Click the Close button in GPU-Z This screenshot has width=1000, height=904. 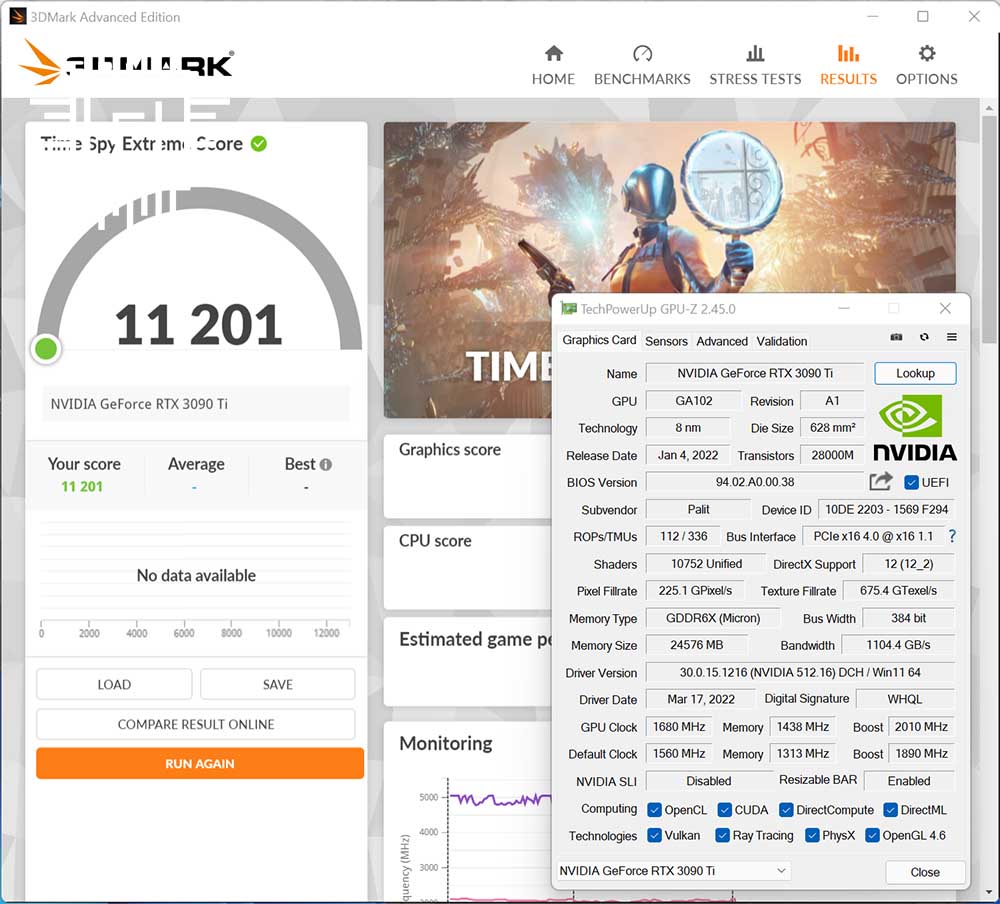click(925, 872)
